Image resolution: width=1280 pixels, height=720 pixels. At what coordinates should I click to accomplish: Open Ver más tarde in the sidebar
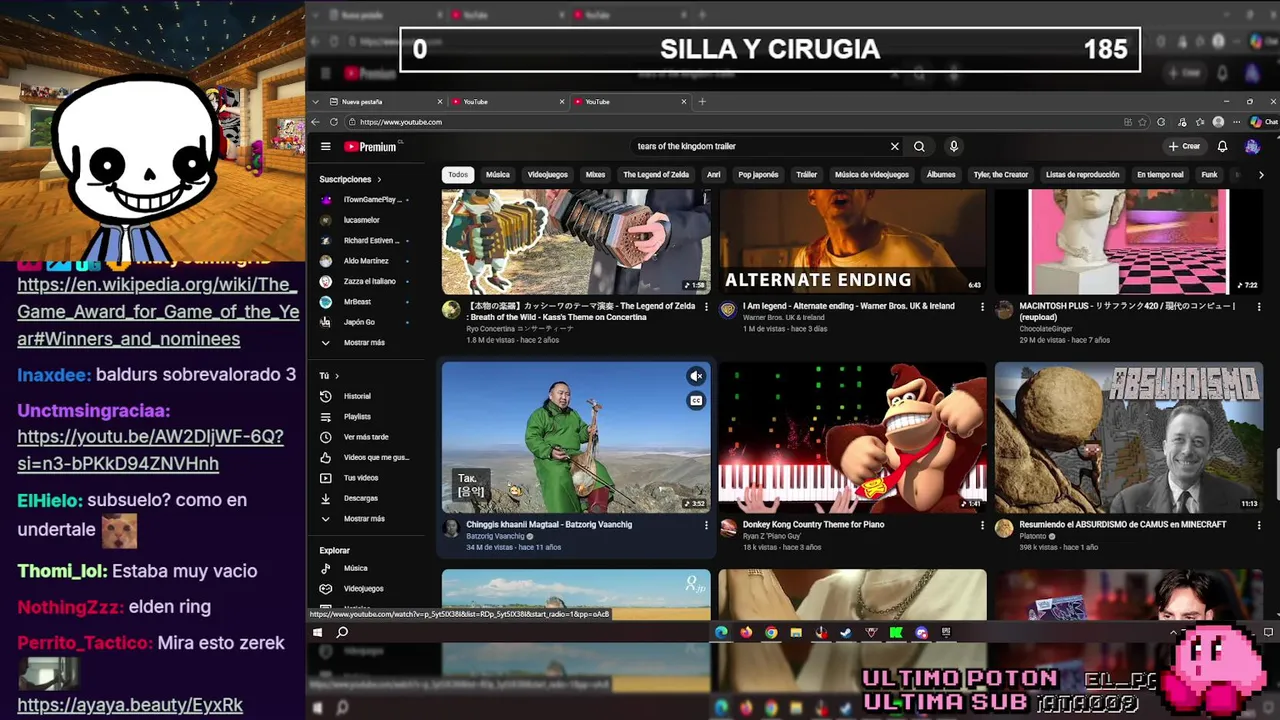(365, 437)
